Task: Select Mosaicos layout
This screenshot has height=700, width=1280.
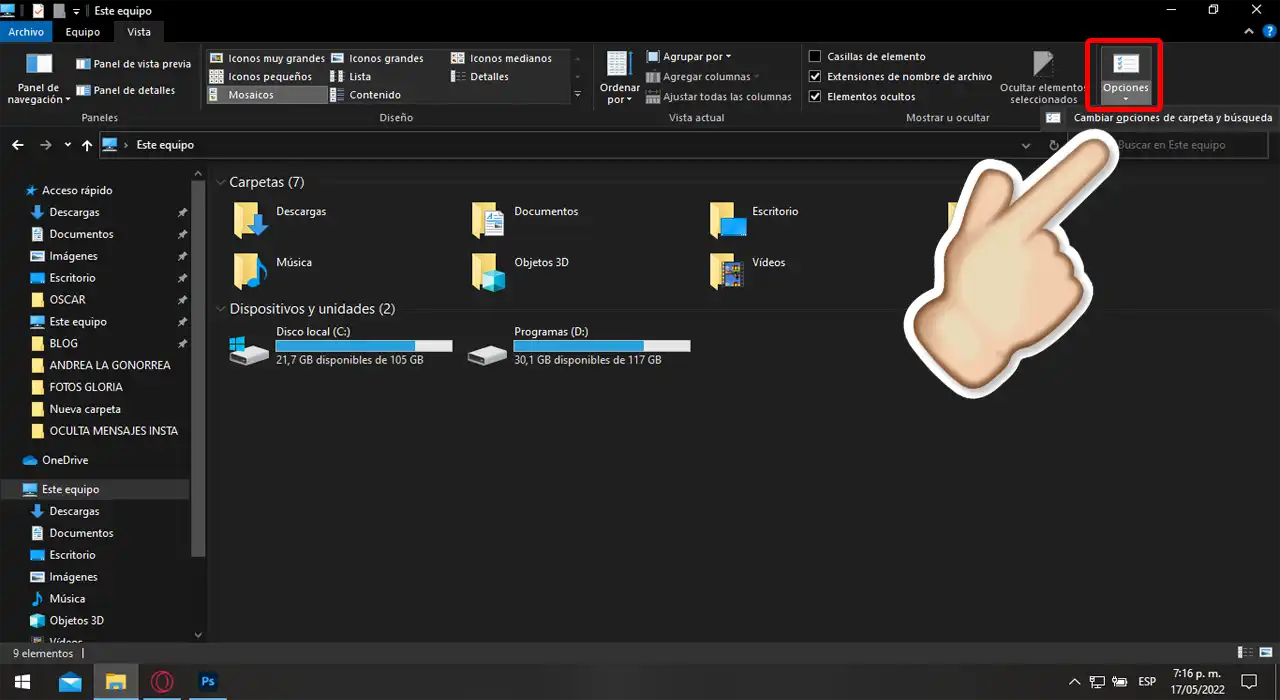Action: (267, 95)
